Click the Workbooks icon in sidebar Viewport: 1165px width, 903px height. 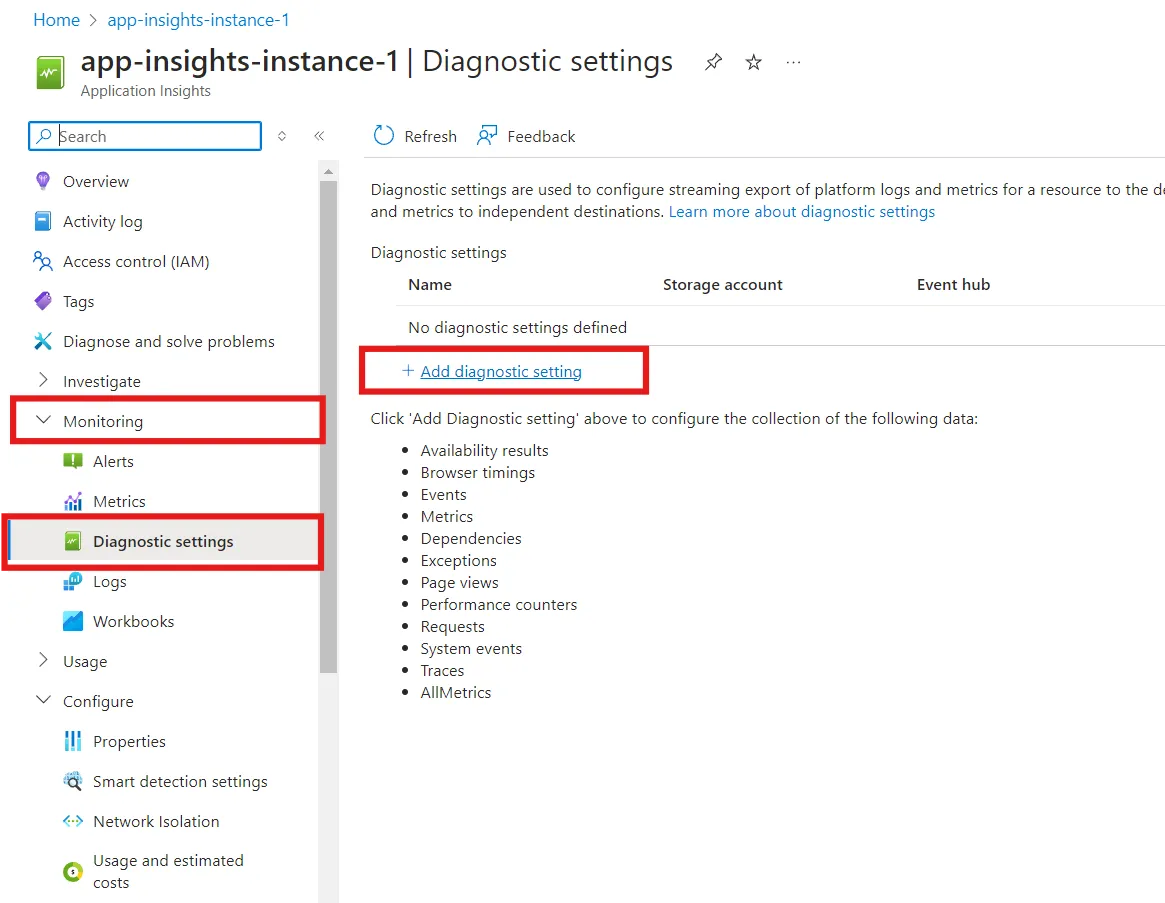[73, 621]
